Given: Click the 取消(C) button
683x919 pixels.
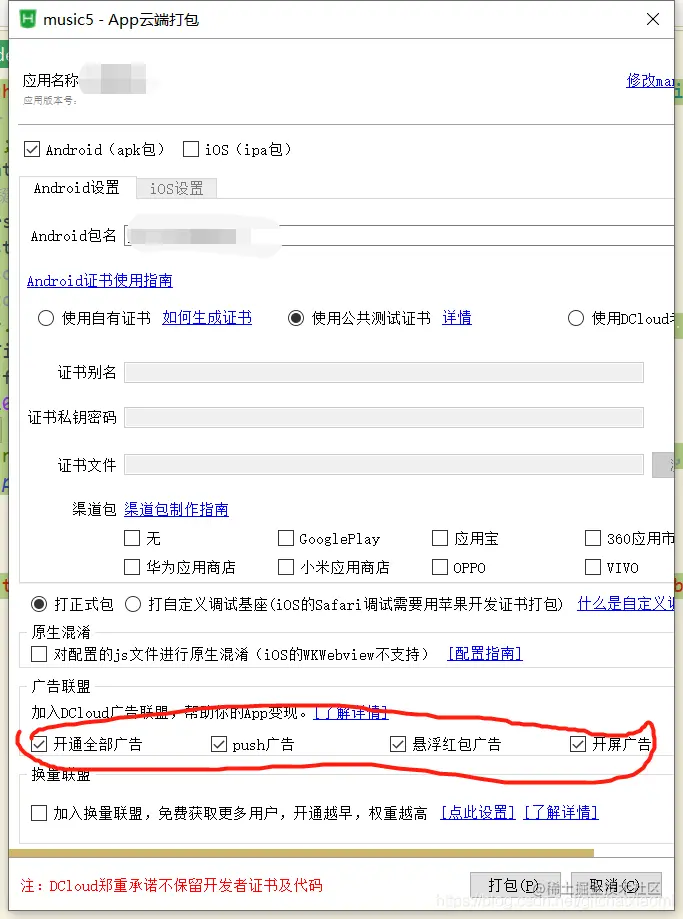Looking at the screenshot, I should click(x=616, y=885).
